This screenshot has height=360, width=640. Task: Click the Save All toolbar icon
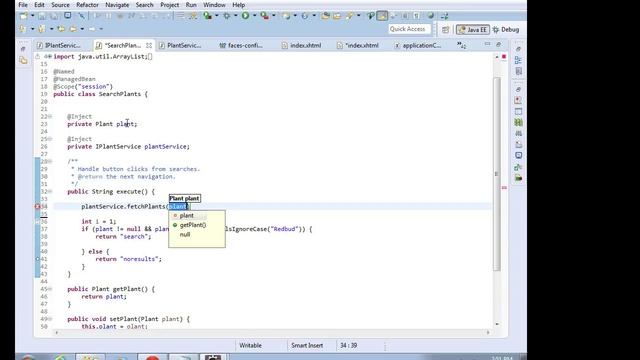coord(54,16)
